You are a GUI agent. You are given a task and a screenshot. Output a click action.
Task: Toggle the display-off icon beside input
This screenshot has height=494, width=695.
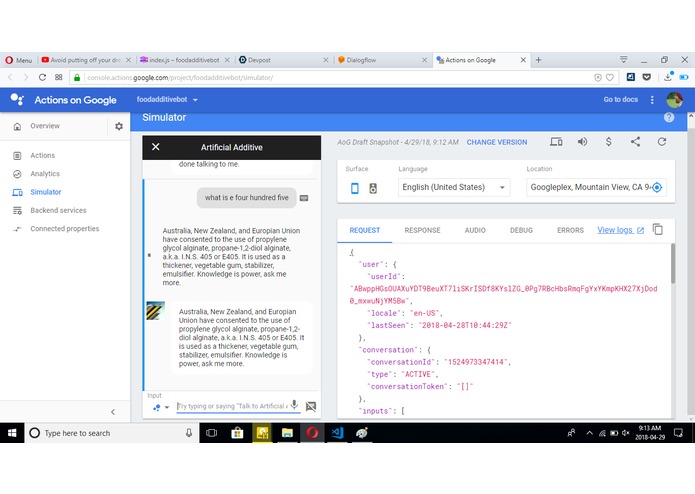[311, 406]
